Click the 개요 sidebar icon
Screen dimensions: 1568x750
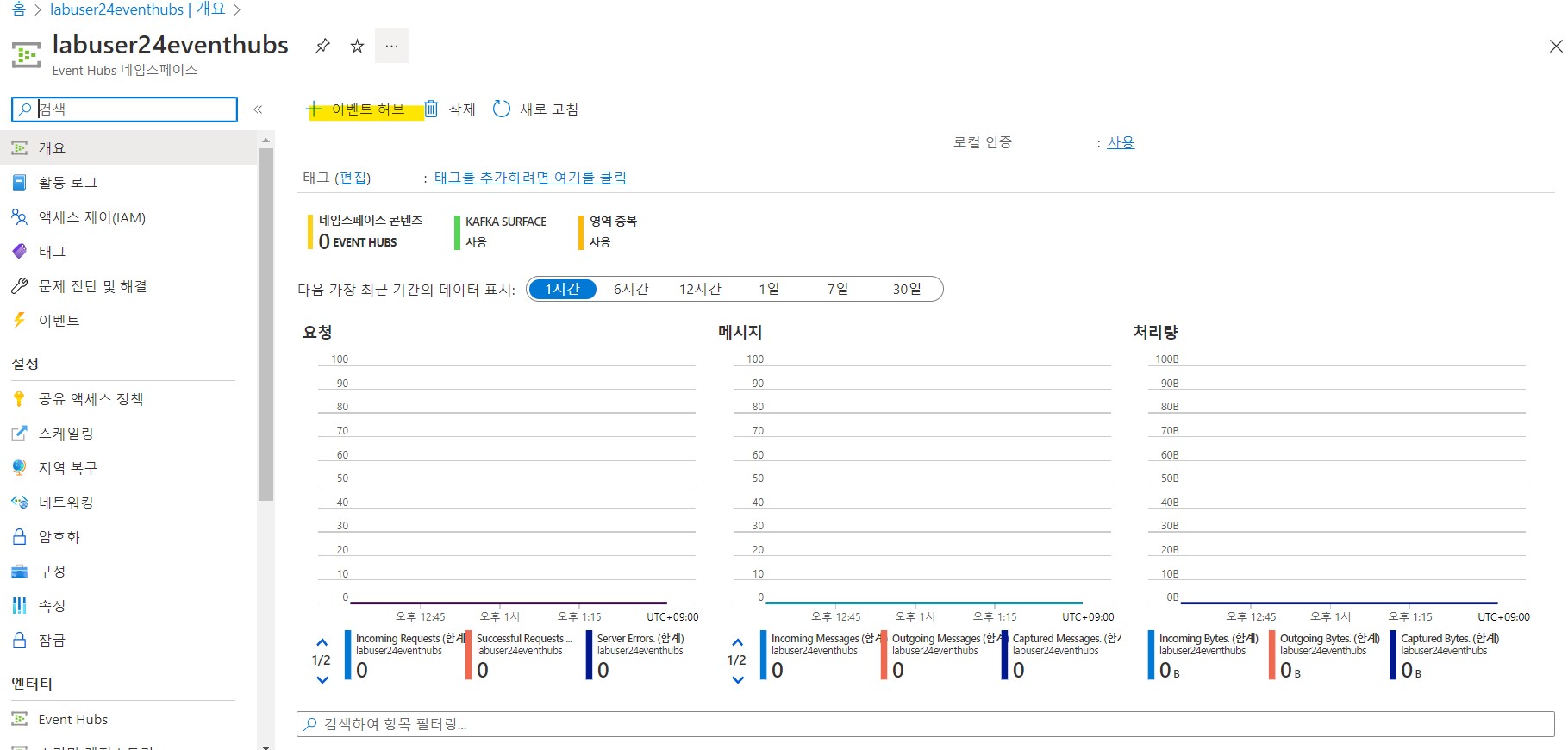coord(19,148)
